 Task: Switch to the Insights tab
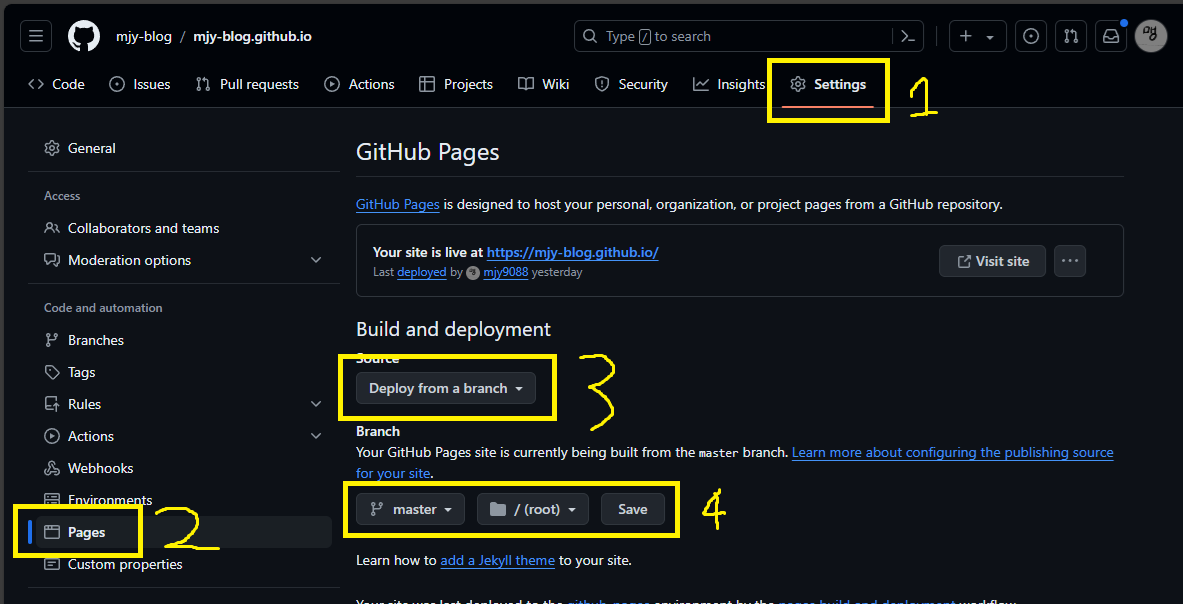coord(729,84)
